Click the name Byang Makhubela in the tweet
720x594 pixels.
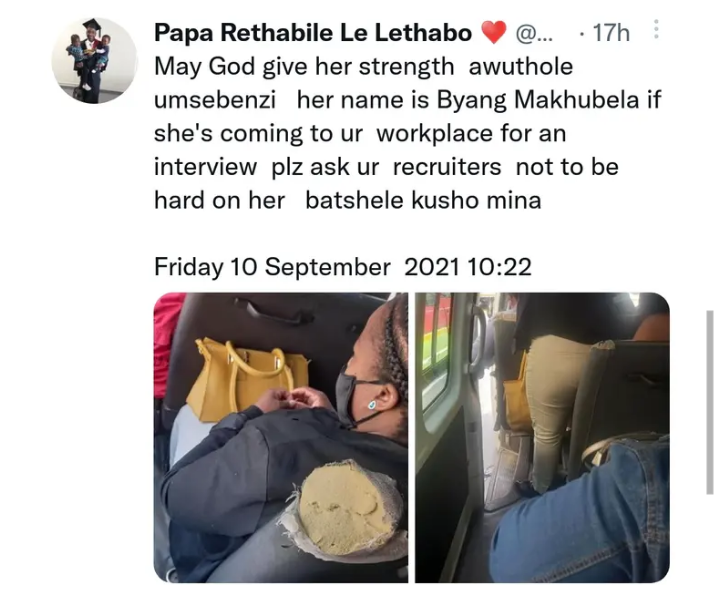pyautogui.click(x=538, y=100)
